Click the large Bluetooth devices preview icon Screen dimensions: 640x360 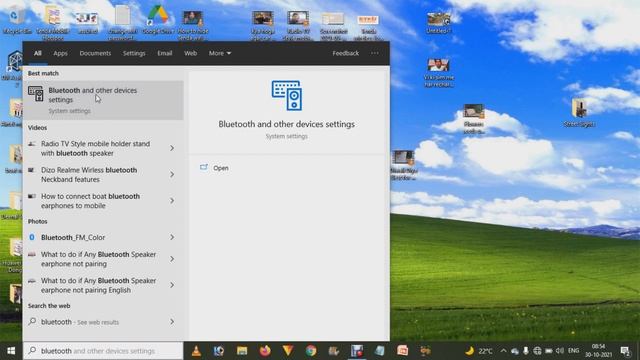(287, 96)
